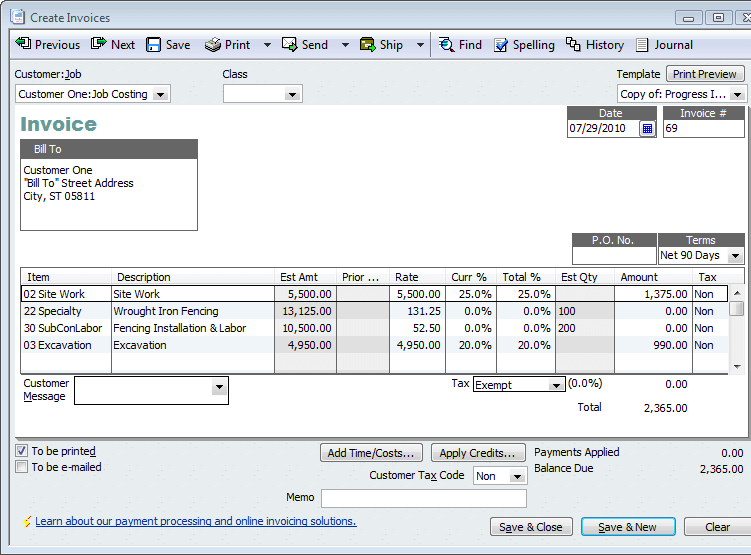Click the History icon
751x555 pixels.
click(573, 45)
